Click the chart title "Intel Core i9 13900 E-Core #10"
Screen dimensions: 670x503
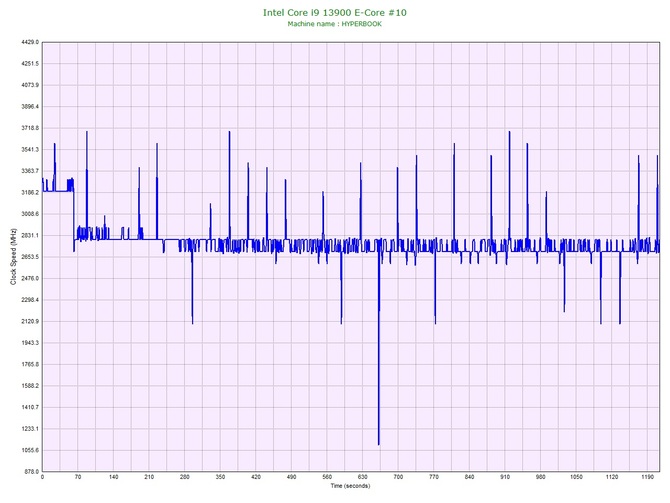pos(335,12)
